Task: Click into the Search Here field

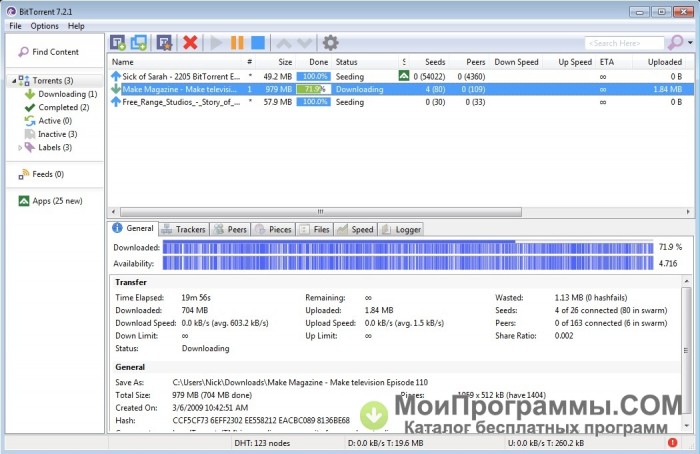Action: click(x=624, y=43)
